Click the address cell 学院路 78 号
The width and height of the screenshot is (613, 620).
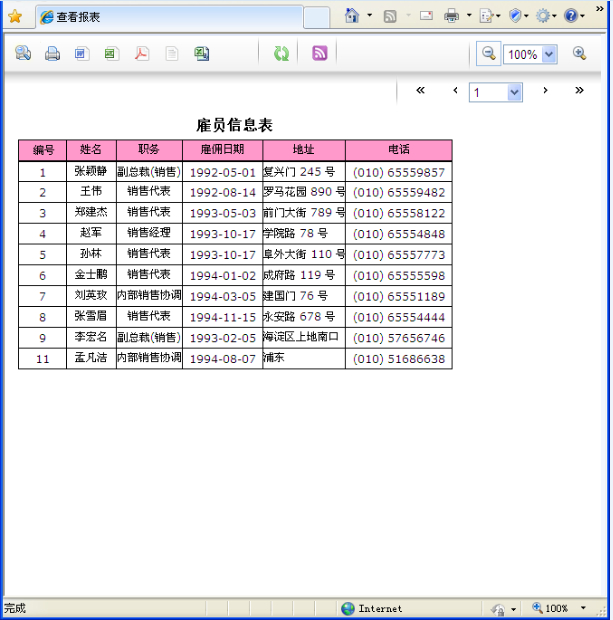(304, 233)
